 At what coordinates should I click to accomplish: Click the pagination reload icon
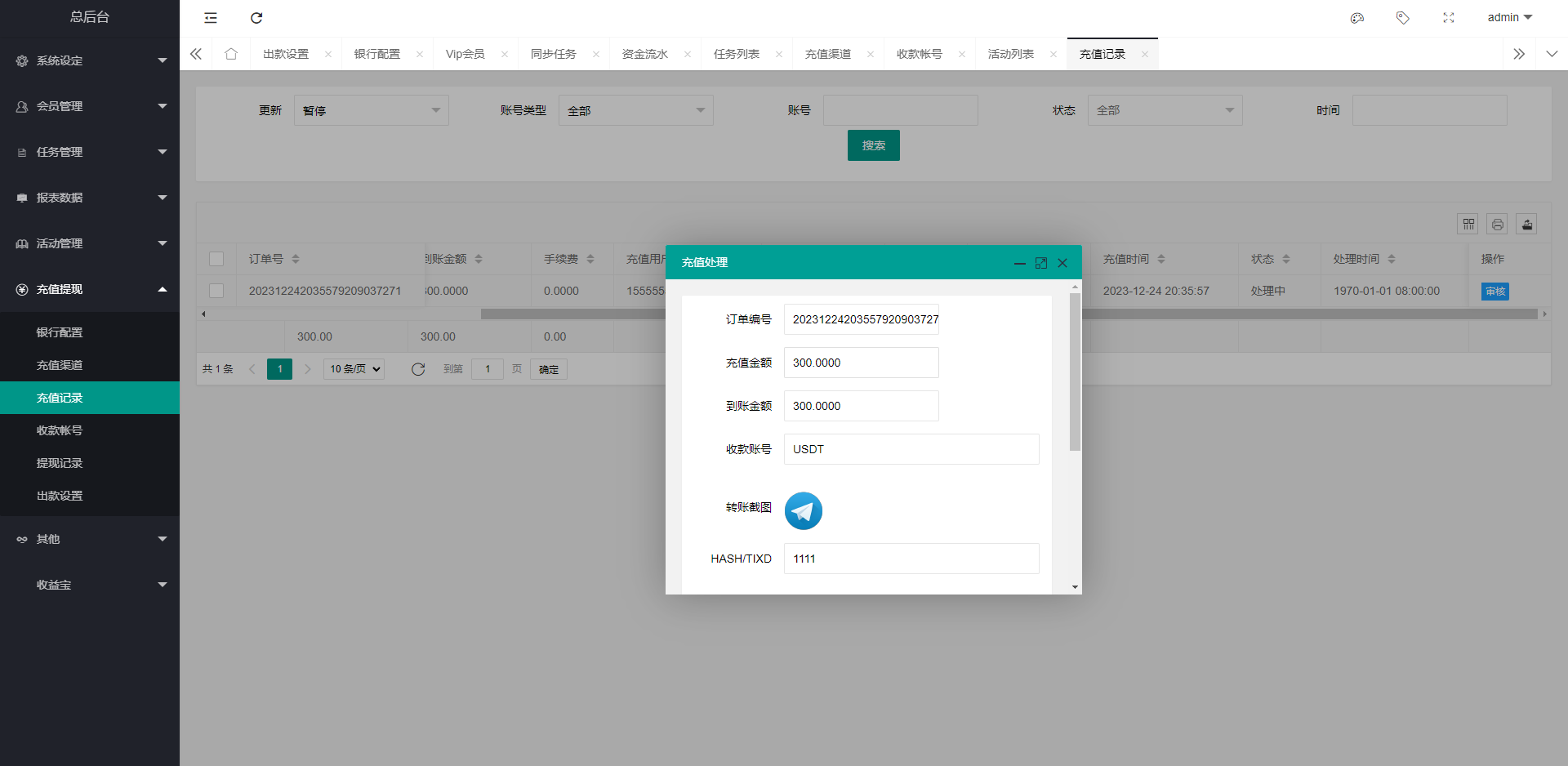pos(418,369)
